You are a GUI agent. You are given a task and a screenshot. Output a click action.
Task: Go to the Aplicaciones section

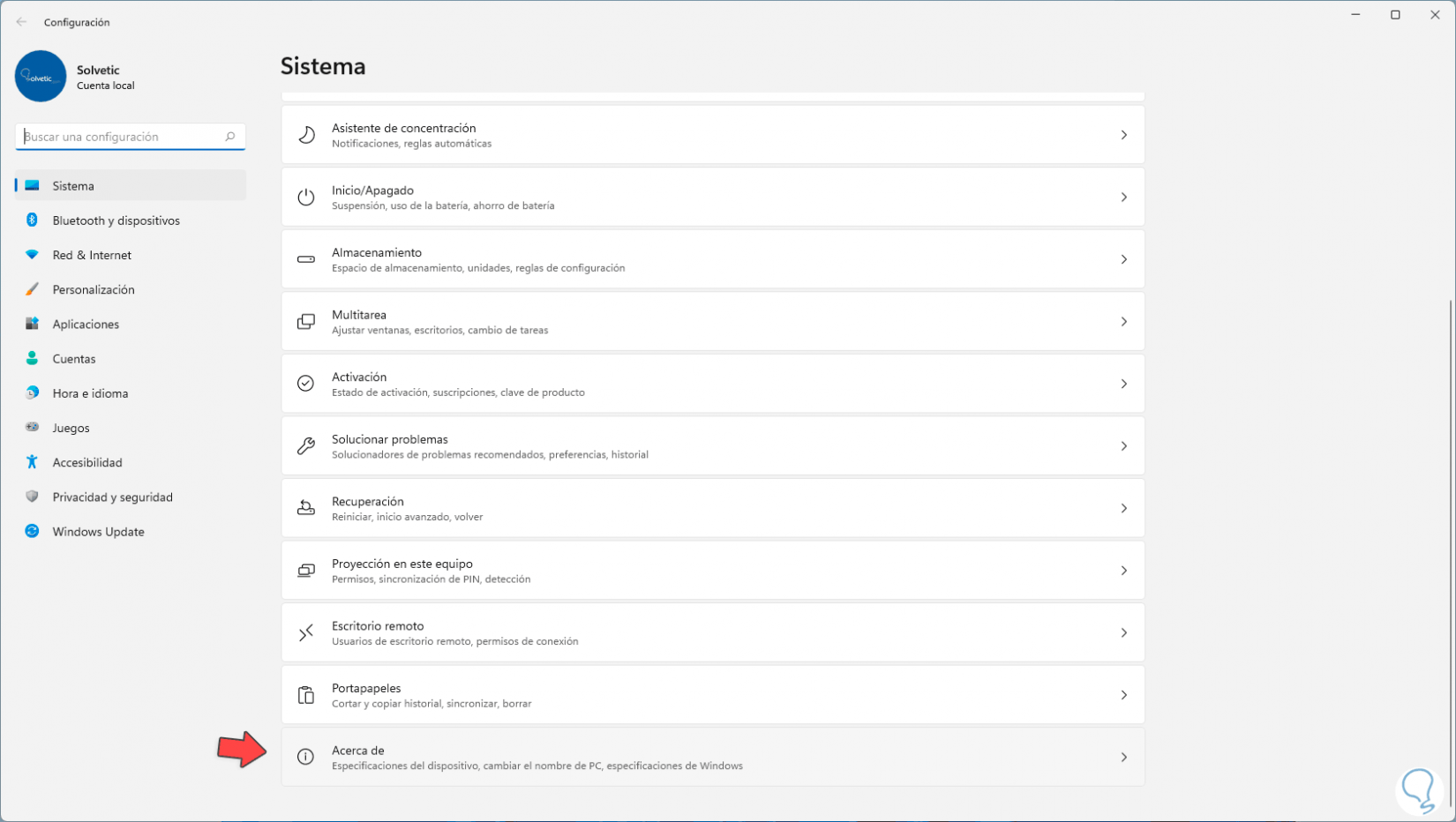point(86,324)
